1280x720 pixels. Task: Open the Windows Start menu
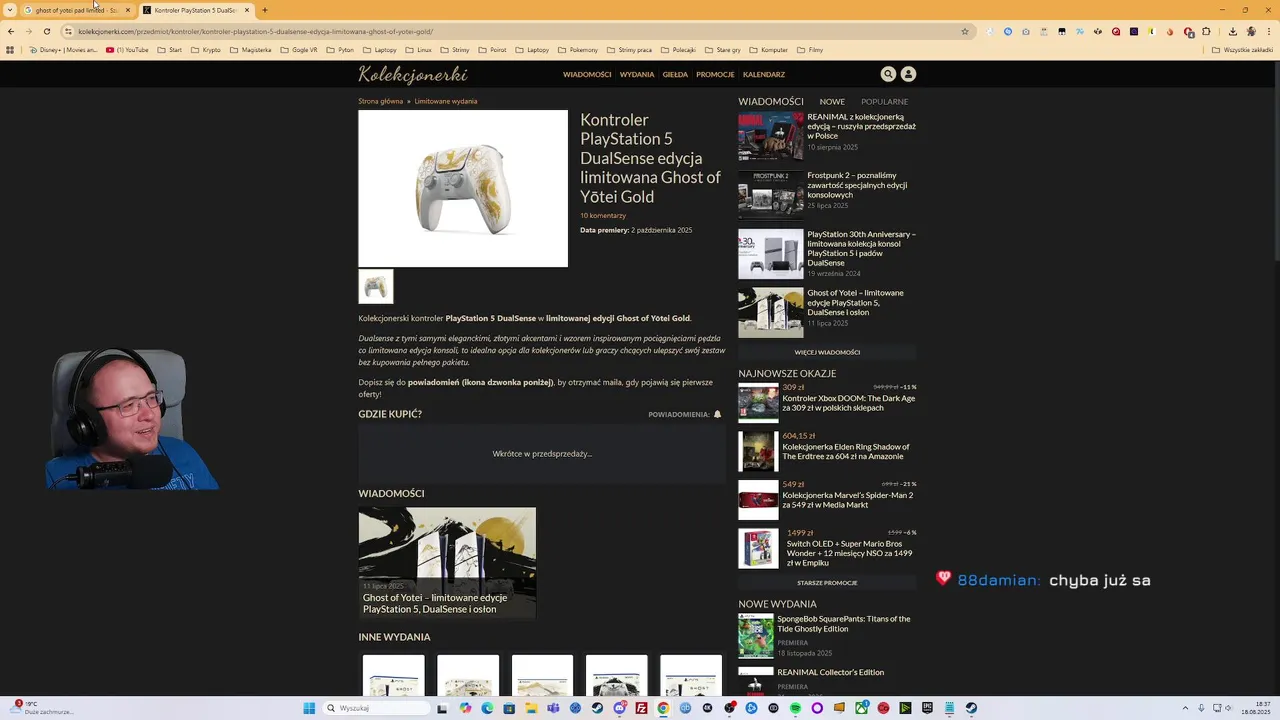pos(309,708)
